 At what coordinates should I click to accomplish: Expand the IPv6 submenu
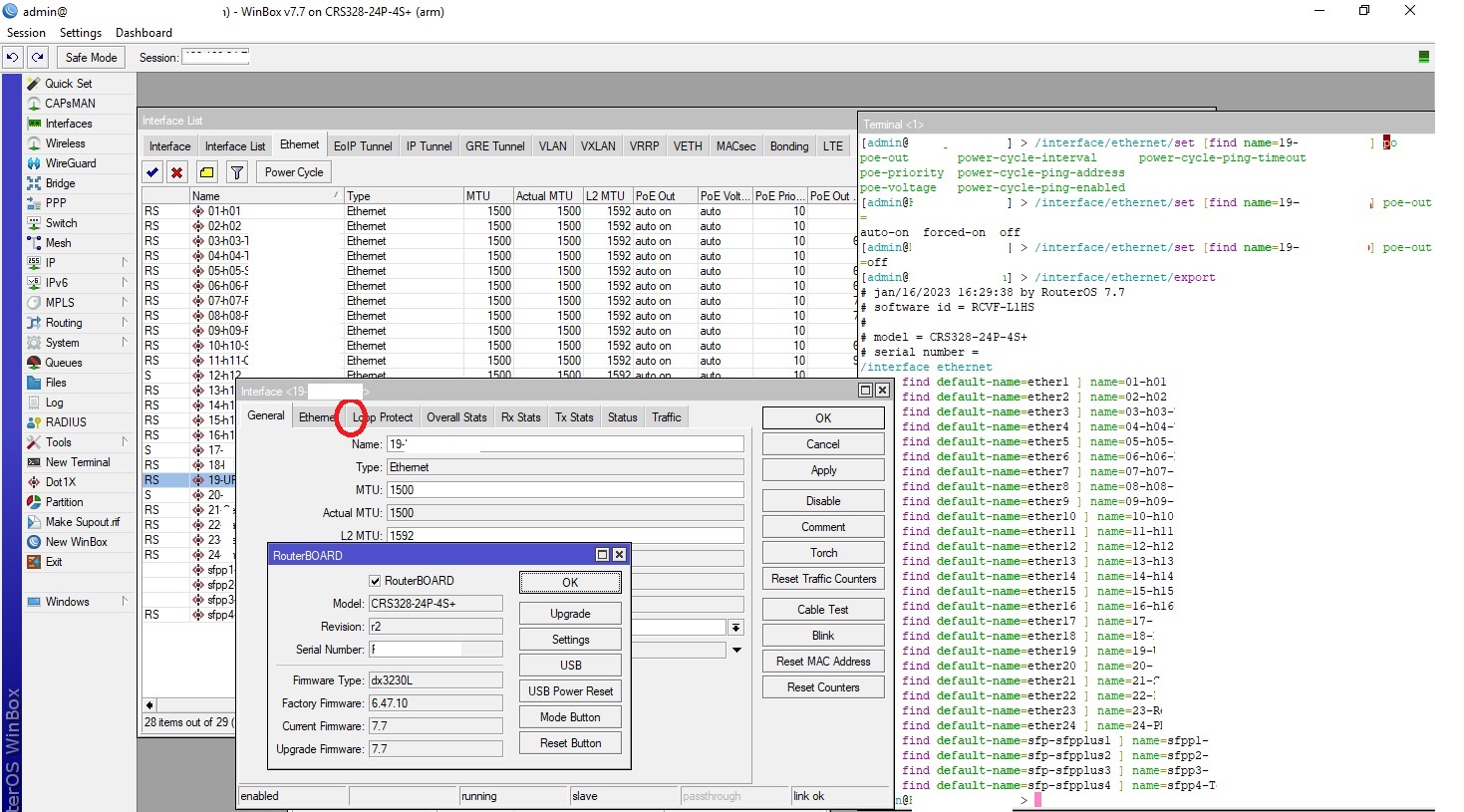coord(125,283)
